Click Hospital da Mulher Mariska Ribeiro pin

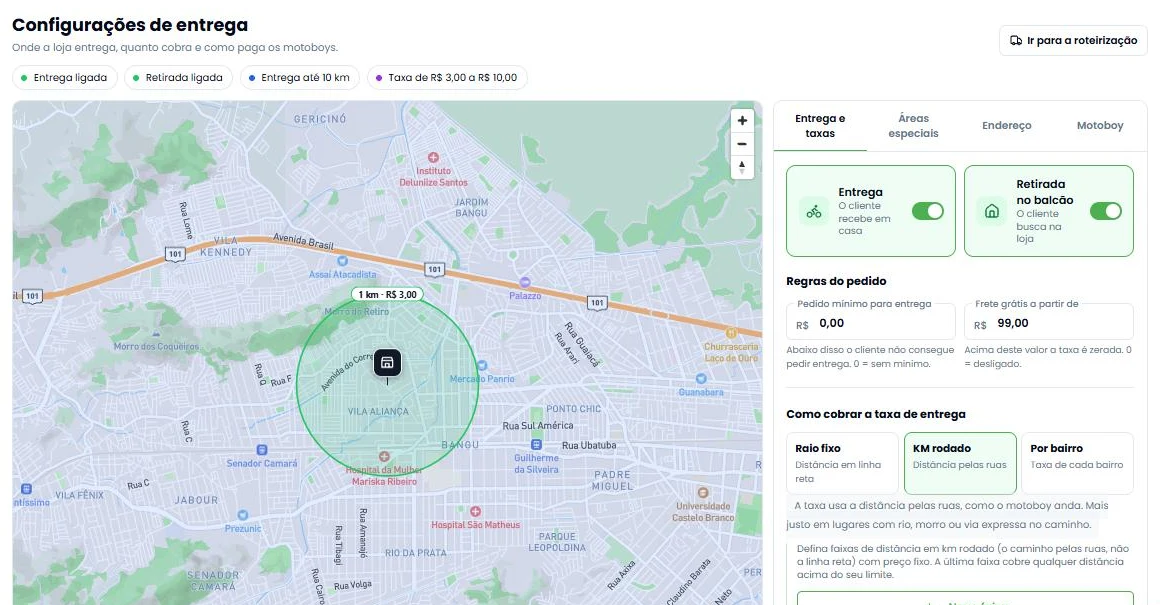[x=384, y=456]
